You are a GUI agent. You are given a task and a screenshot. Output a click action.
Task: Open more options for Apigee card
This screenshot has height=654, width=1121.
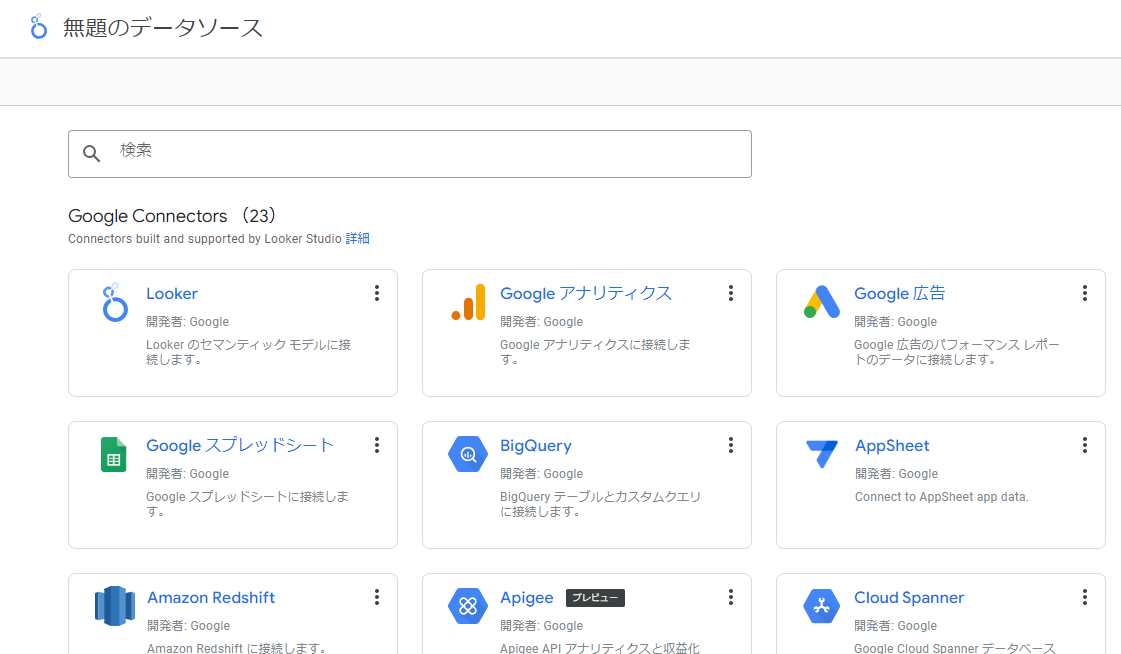click(731, 598)
